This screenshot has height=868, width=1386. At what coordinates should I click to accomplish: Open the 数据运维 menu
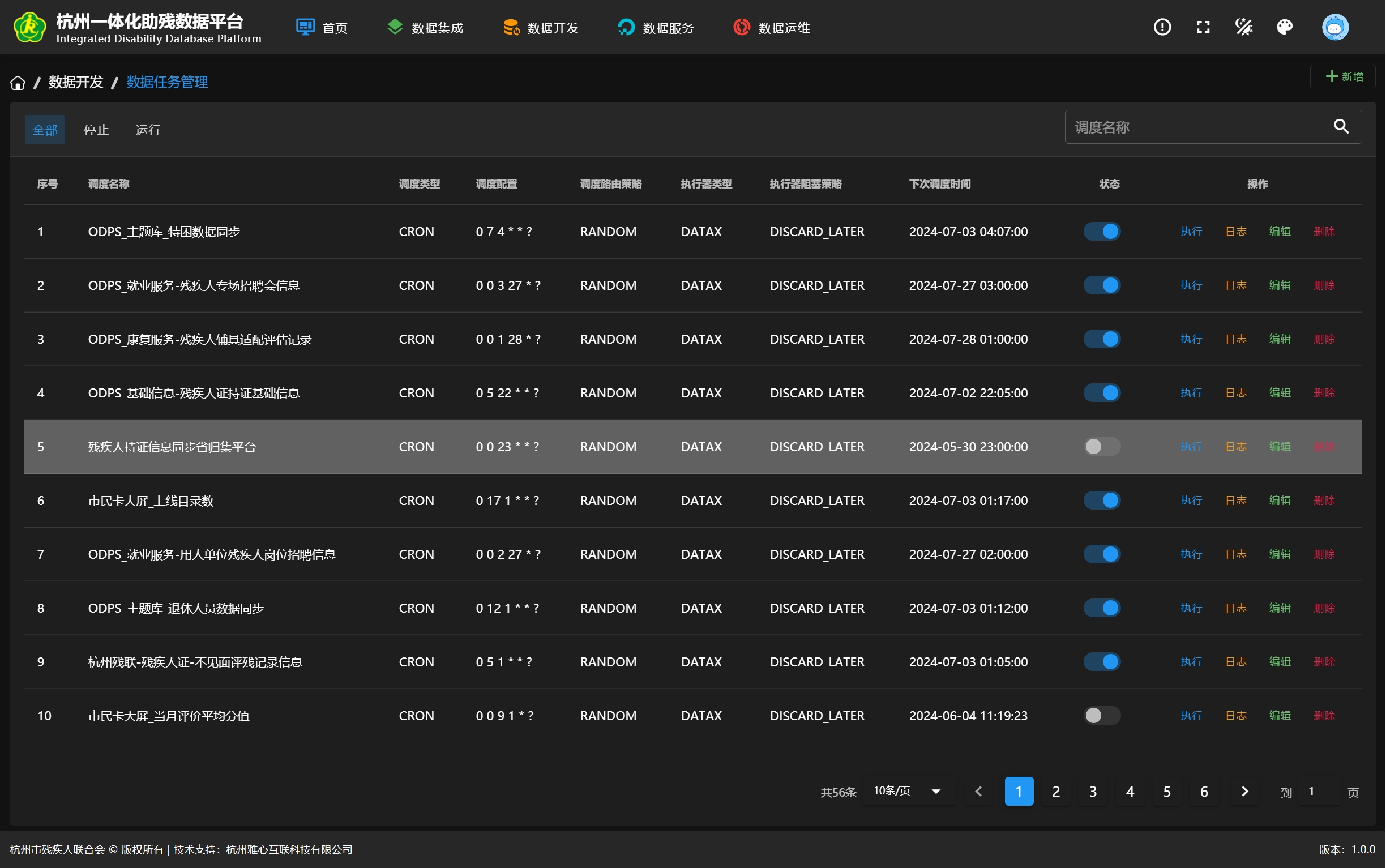point(772,28)
